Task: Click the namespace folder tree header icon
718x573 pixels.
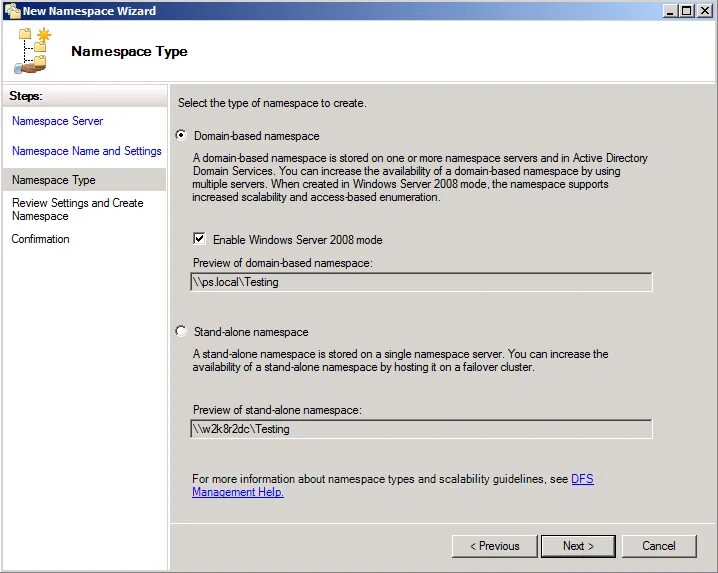Action: click(x=33, y=50)
